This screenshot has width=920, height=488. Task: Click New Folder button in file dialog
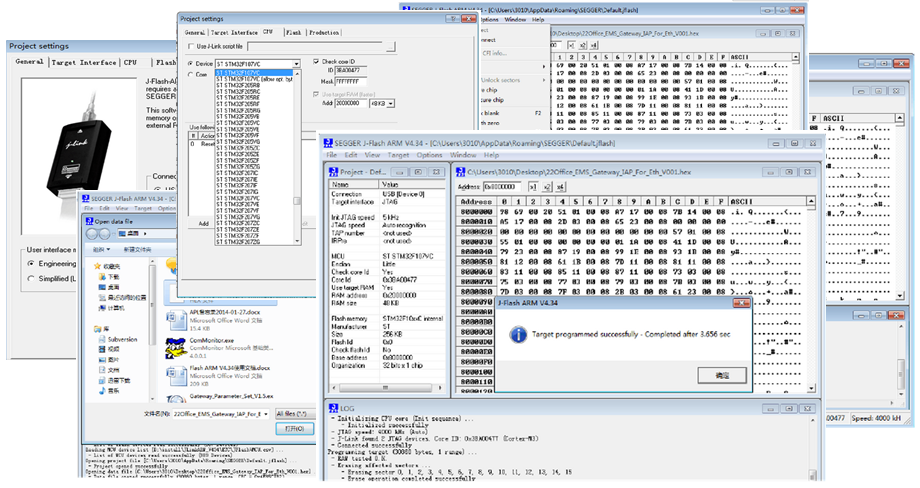[x=137, y=250]
